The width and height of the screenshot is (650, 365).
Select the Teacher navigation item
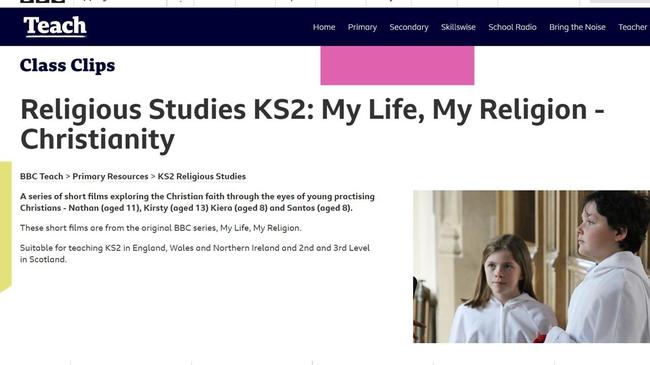[633, 27]
